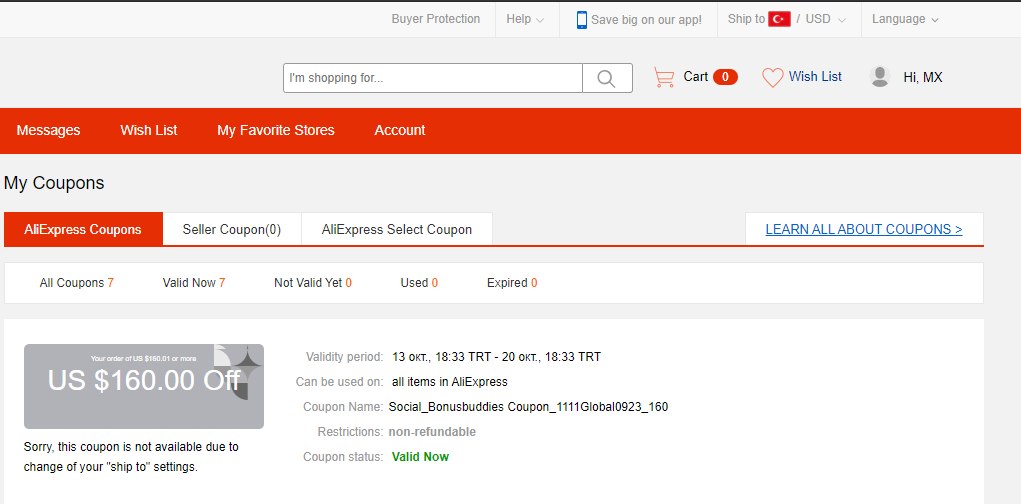
Task: Click the Hi, MX account greeting
Action: [923, 77]
